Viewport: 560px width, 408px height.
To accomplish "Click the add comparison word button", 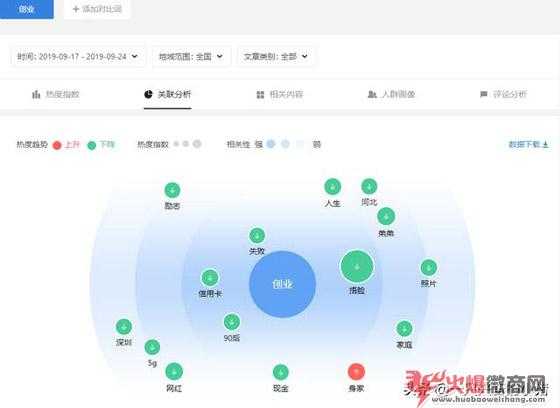I will click(x=97, y=9).
